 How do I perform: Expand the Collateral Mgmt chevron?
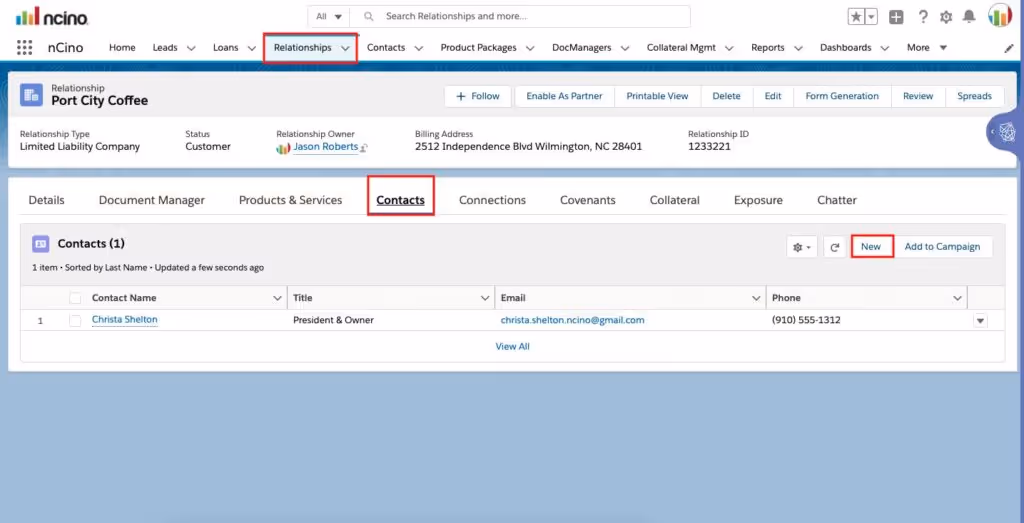(729, 48)
